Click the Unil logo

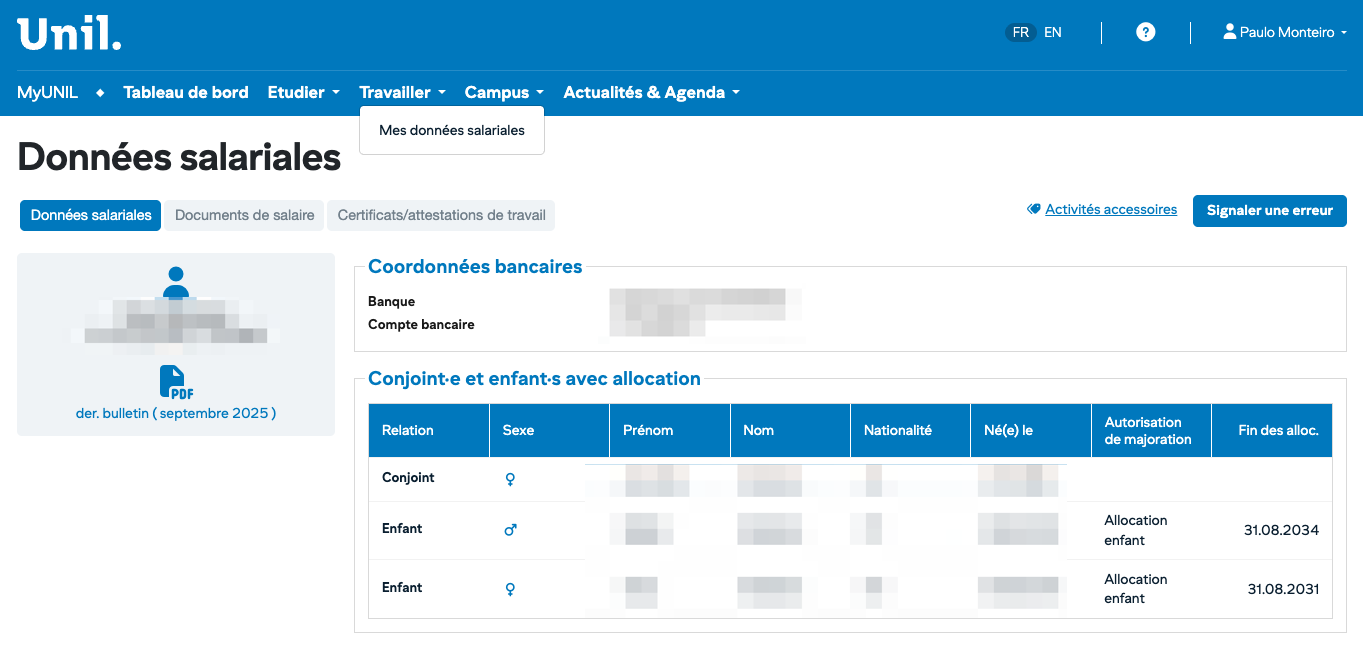coord(69,33)
